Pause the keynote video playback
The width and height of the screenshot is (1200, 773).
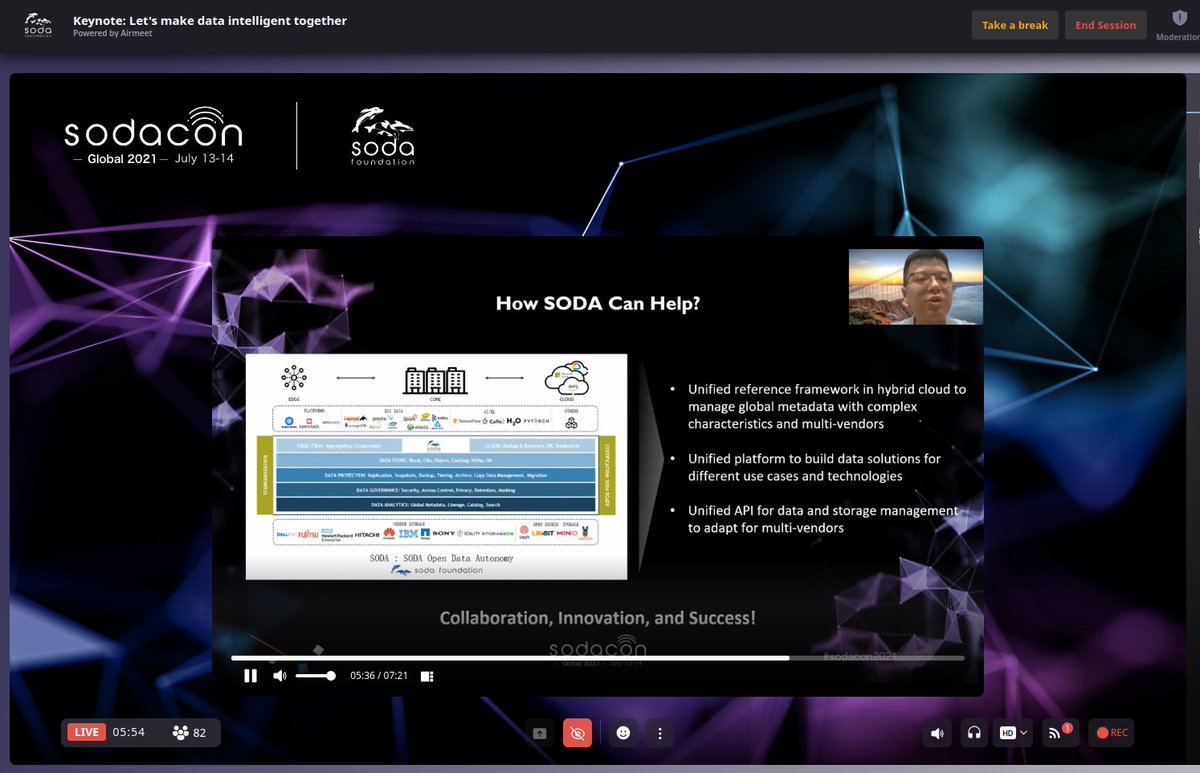pos(250,676)
